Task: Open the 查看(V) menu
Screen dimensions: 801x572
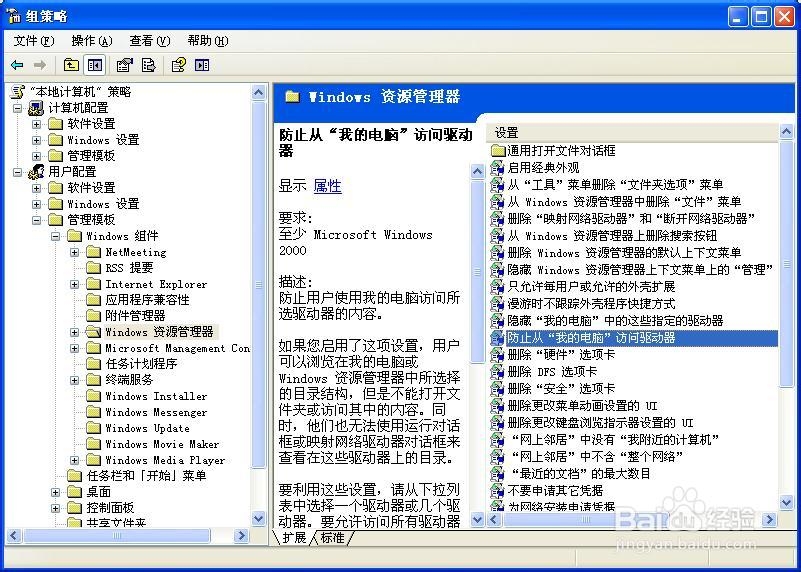Action: tap(150, 41)
